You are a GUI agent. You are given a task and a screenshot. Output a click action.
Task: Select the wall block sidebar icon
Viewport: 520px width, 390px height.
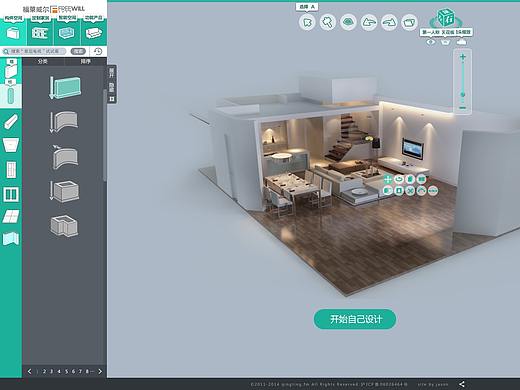11,70
